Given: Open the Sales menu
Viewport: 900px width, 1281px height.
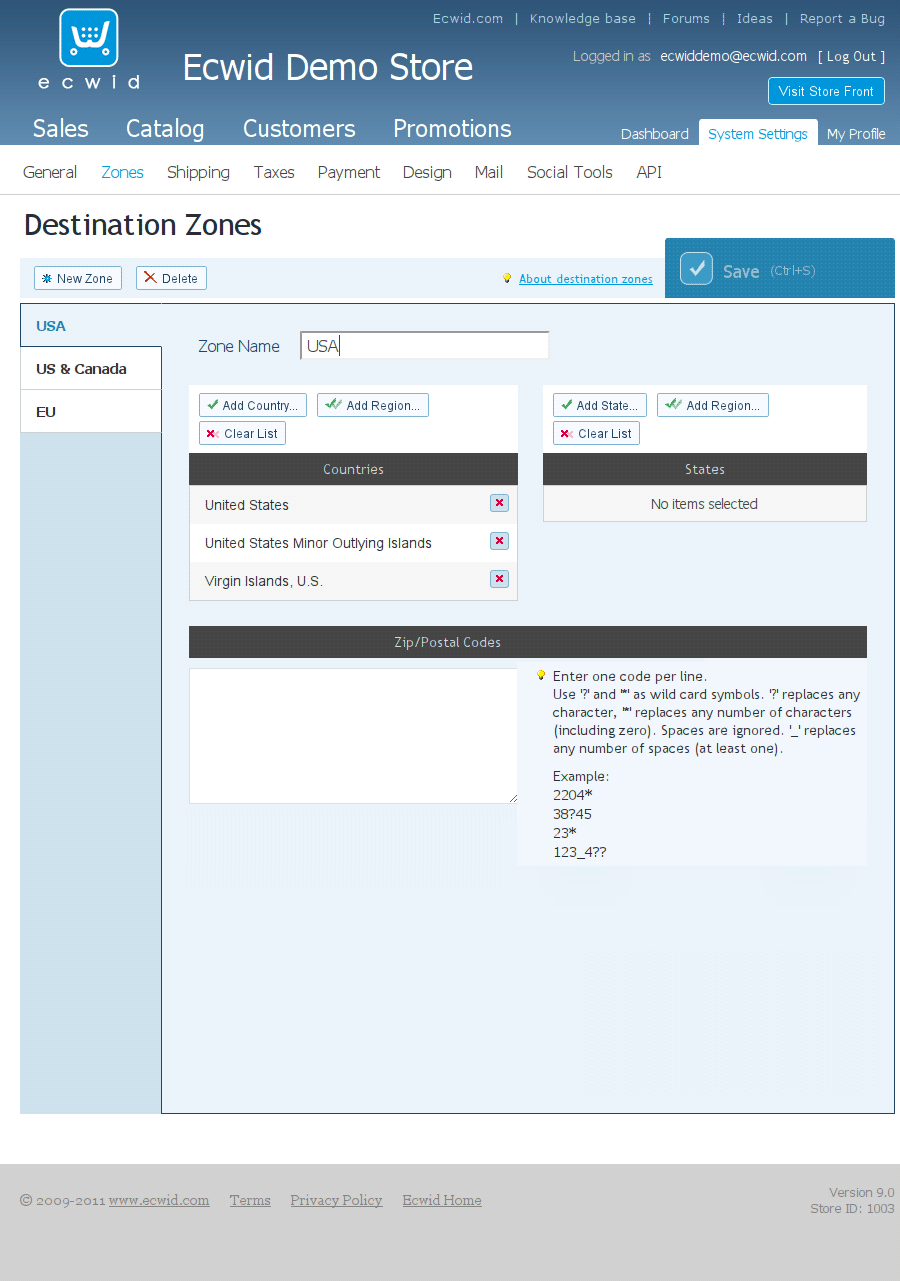Looking at the screenshot, I should pyautogui.click(x=61, y=129).
